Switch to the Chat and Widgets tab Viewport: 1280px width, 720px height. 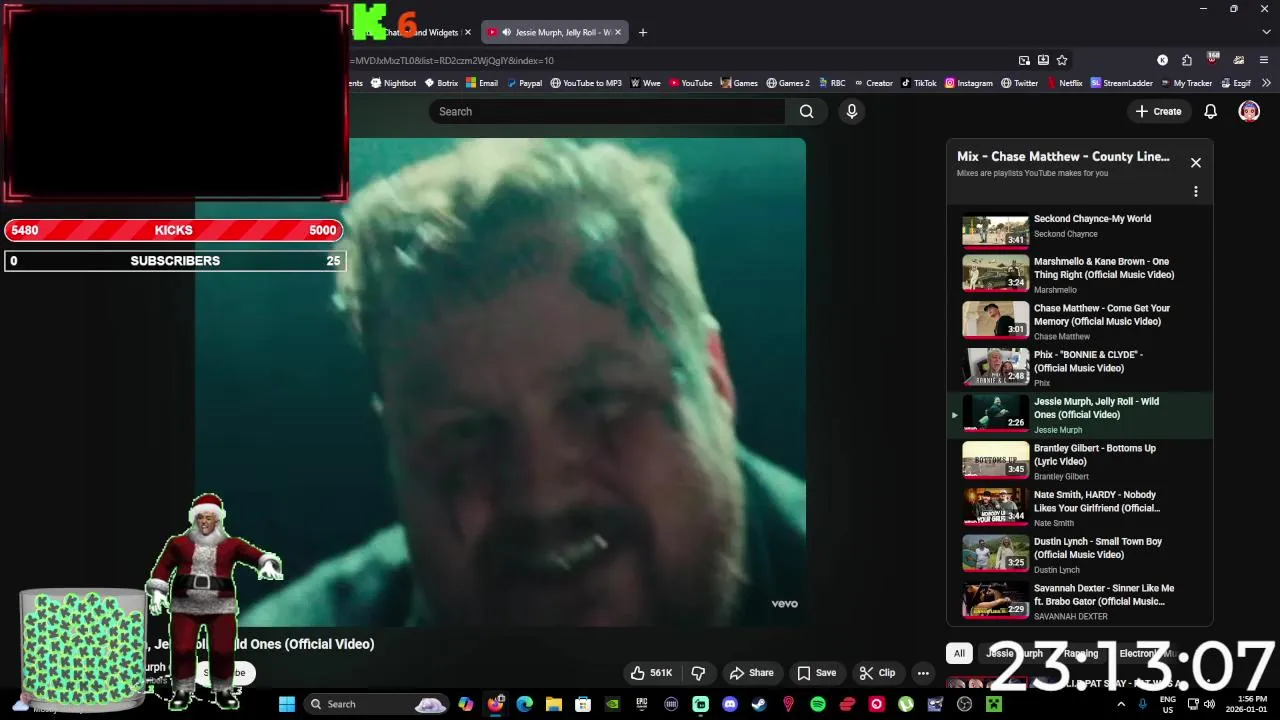click(420, 32)
